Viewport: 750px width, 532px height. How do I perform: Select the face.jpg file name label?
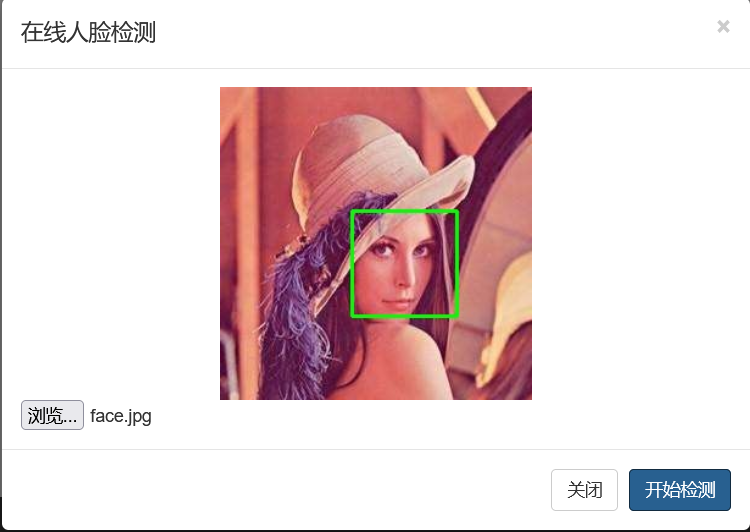[x=121, y=416]
